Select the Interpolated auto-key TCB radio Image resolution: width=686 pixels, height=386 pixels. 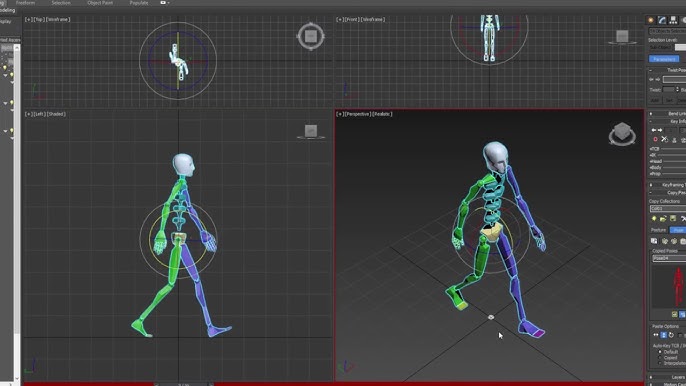click(x=660, y=363)
